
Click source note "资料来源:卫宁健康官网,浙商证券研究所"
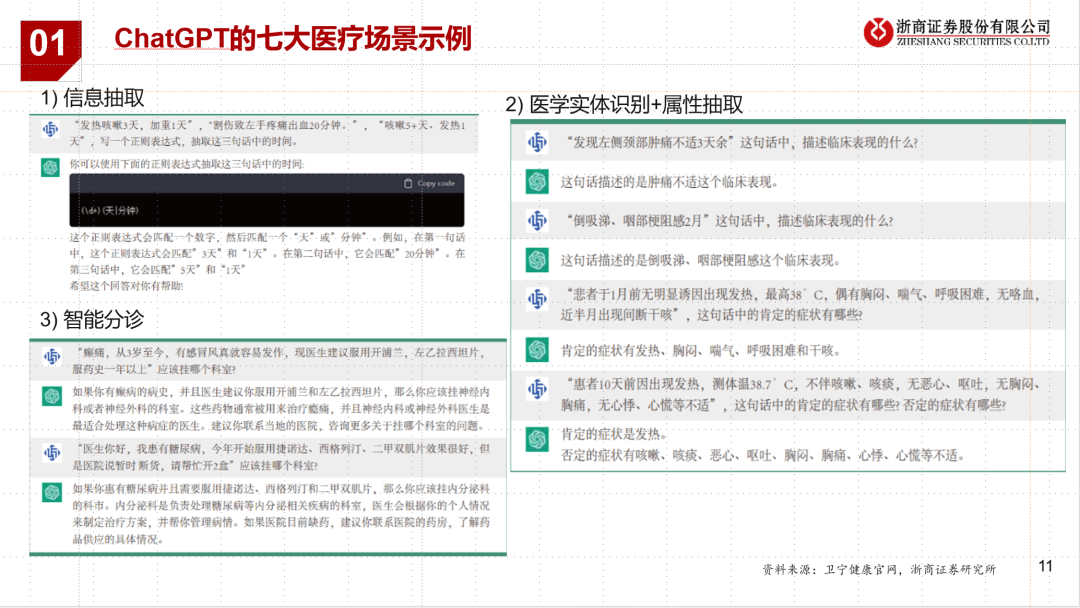[879, 569]
